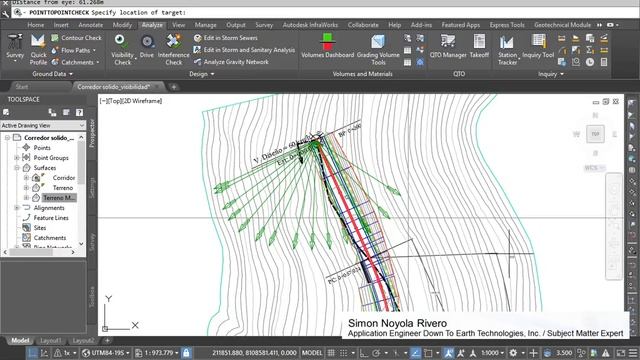This screenshot has height=360, width=640.
Task: Run Interference Check
Action: pos(173,49)
